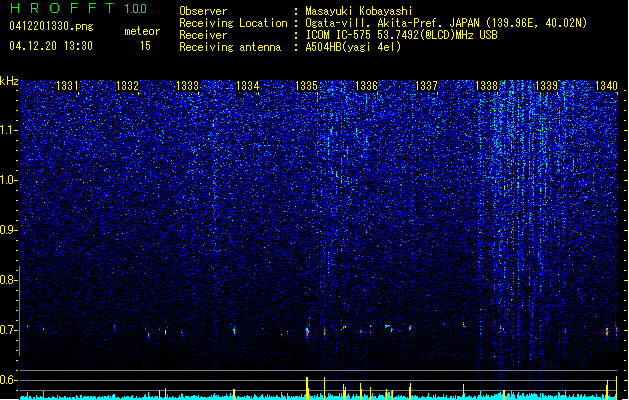
Task: Click the 1337 time marker
Action: [426, 86]
